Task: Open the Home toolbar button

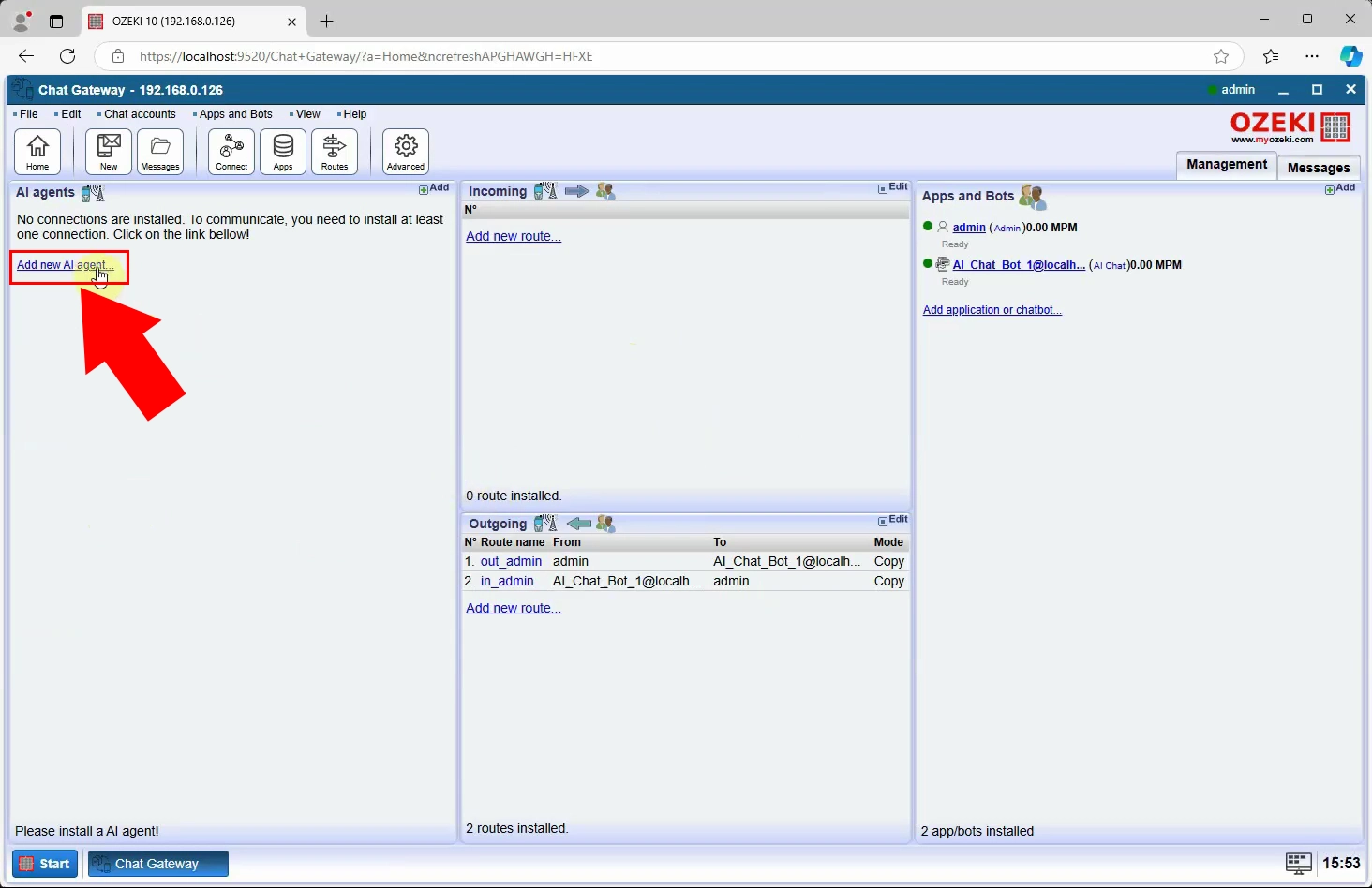Action: coord(37,152)
